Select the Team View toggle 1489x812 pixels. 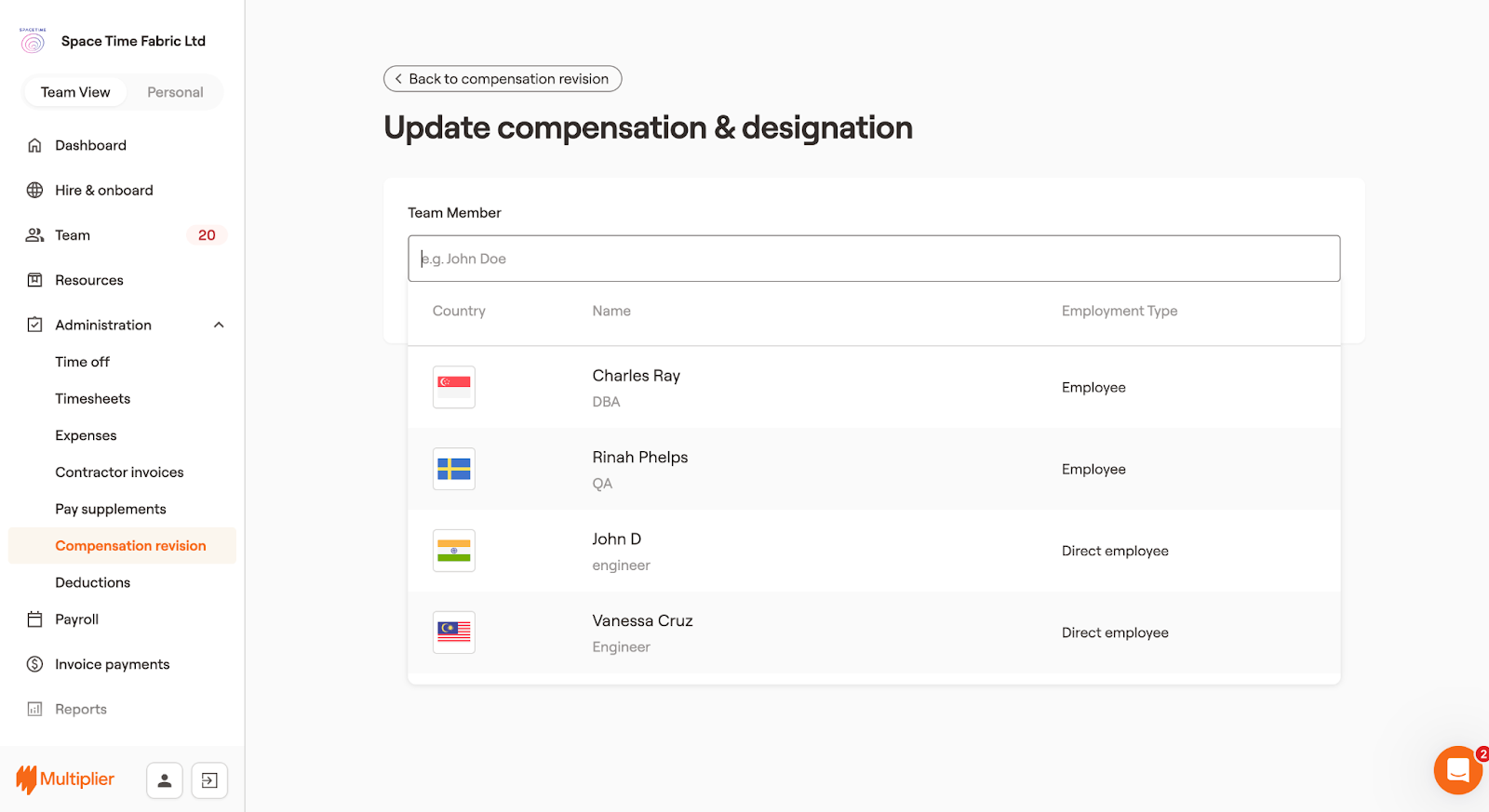coord(75,92)
